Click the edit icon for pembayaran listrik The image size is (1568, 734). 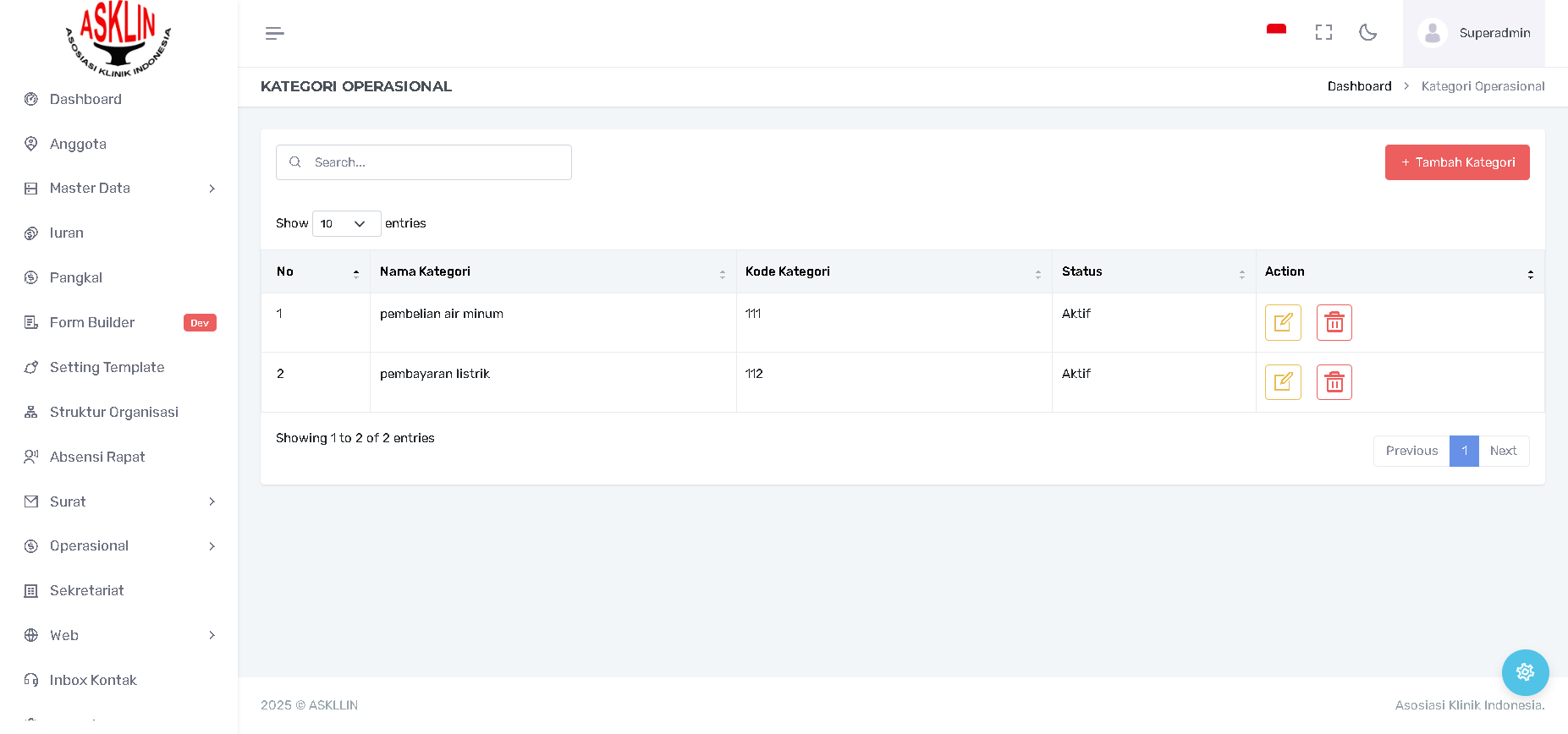click(1282, 382)
